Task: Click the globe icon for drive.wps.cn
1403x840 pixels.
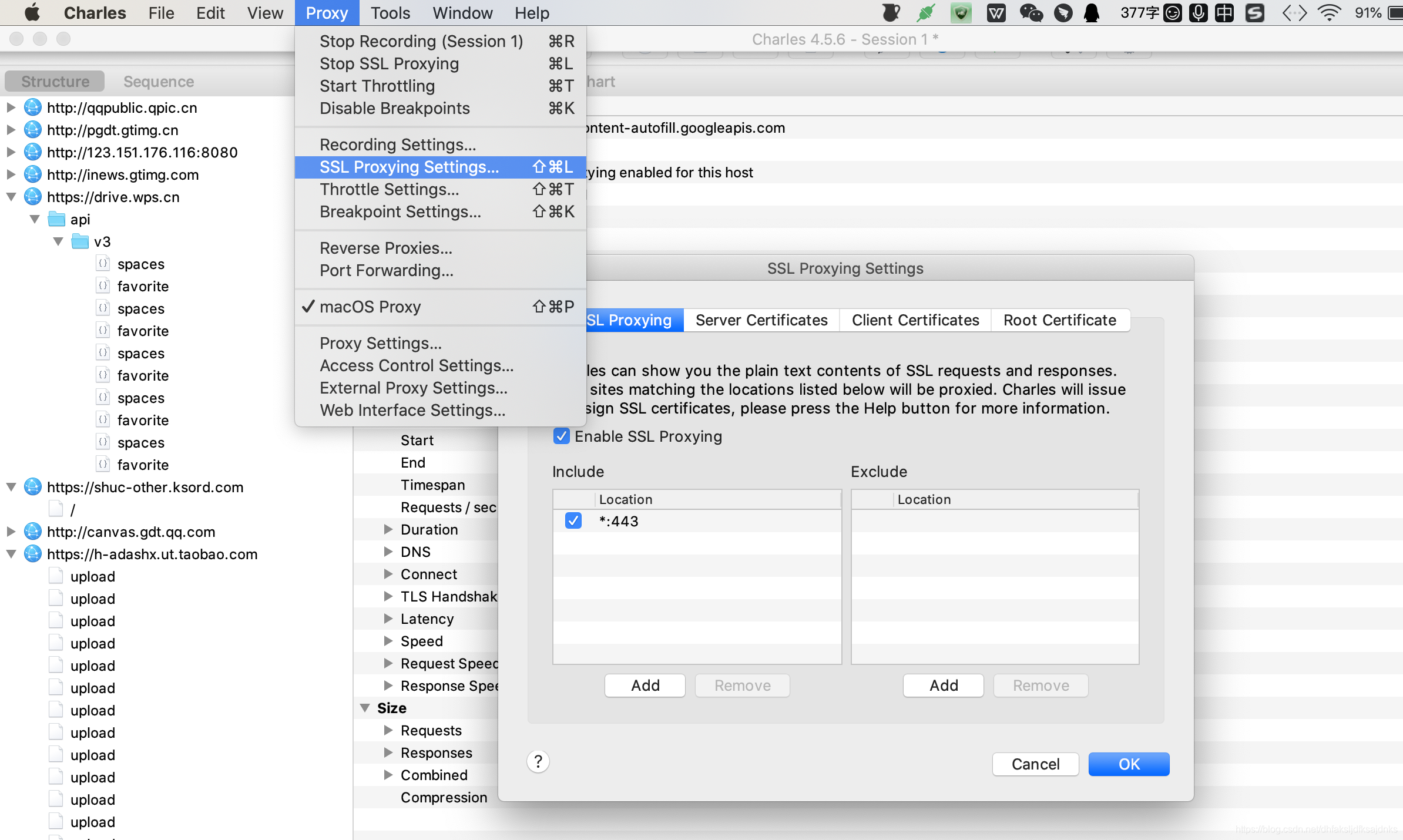Action: (x=33, y=197)
